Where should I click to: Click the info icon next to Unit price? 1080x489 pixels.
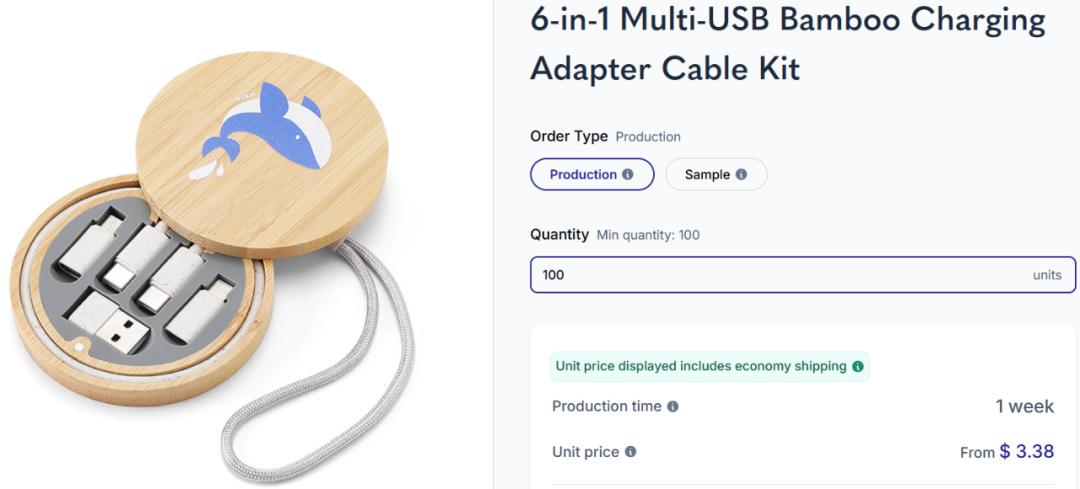tap(630, 452)
